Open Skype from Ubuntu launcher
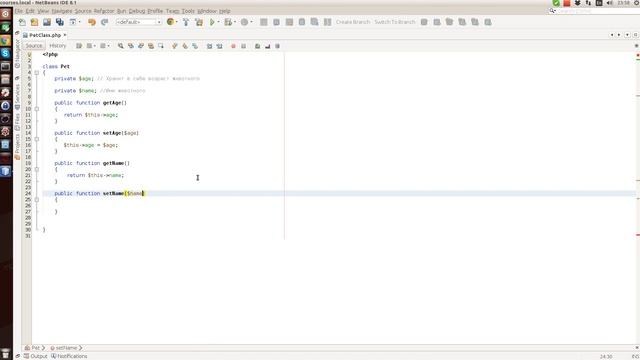 6,53
